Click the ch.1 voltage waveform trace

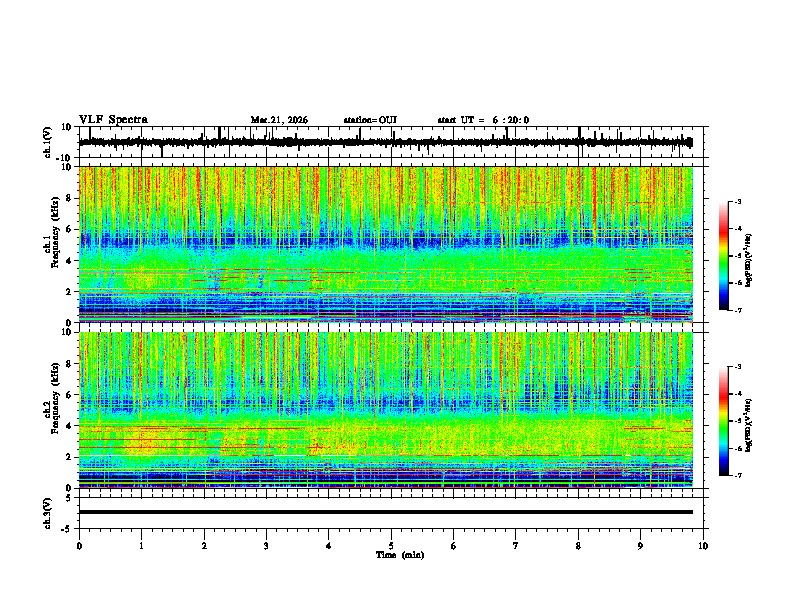click(x=386, y=142)
